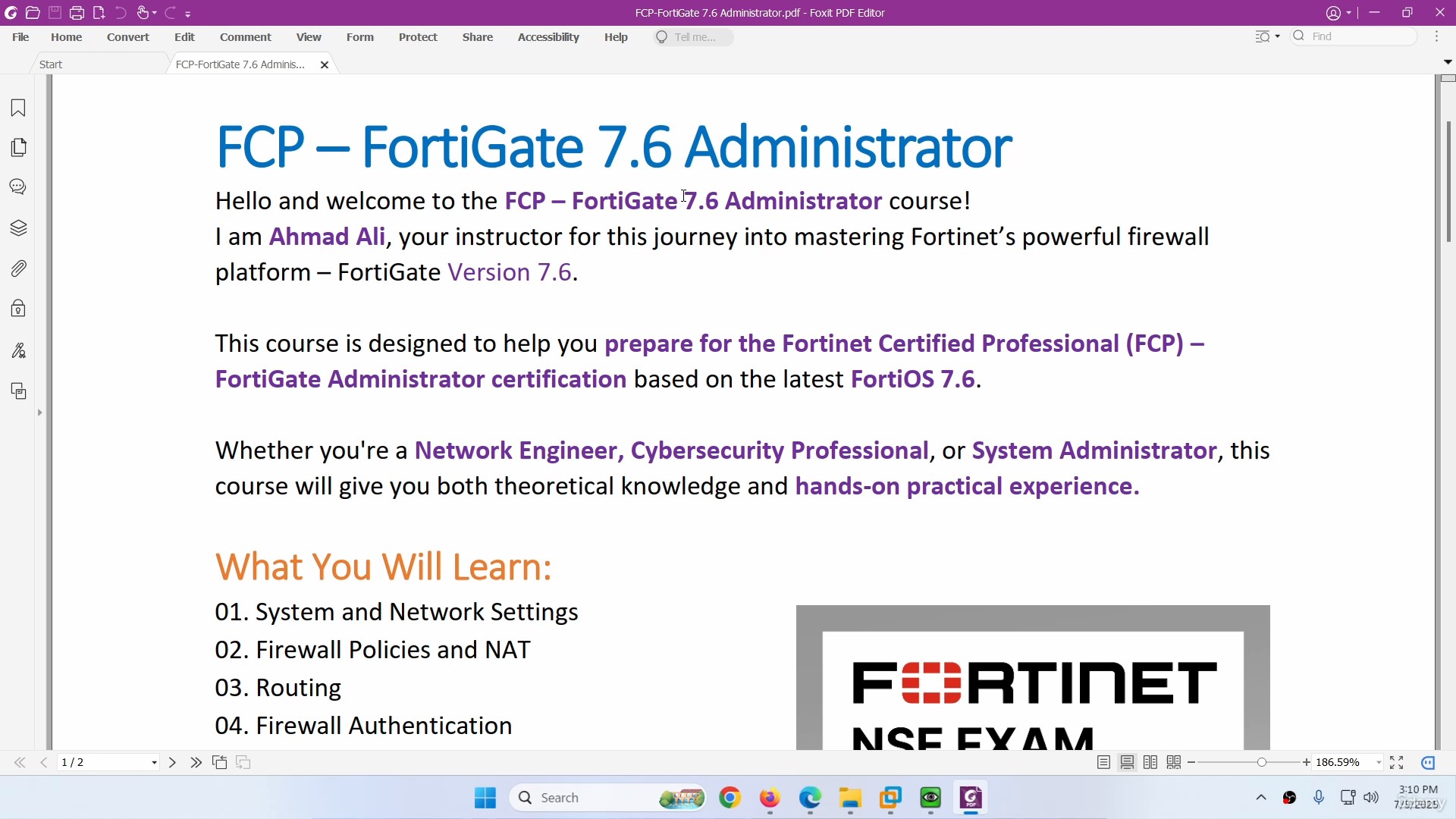This screenshot has height=819, width=1456.
Task: Open the hand tool mode dropdown arrow
Action: (155, 14)
